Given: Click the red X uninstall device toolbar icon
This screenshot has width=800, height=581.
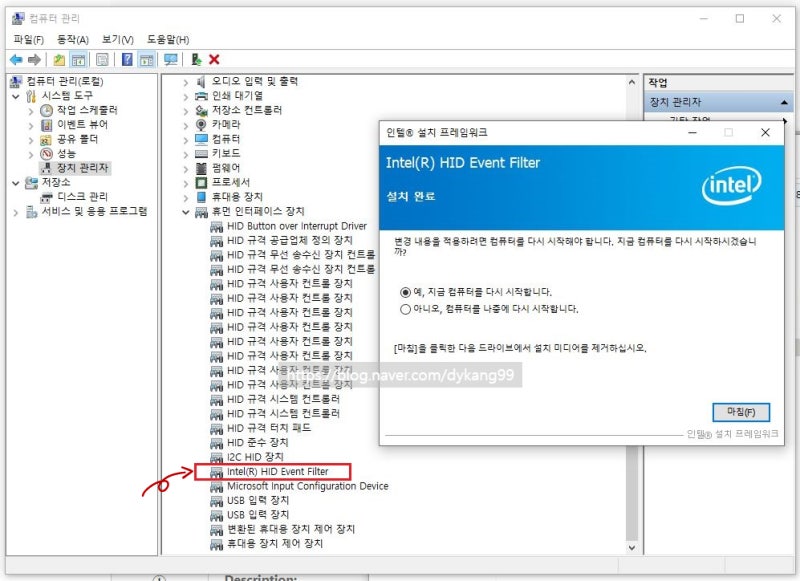Looking at the screenshot, I should point(213,59).
